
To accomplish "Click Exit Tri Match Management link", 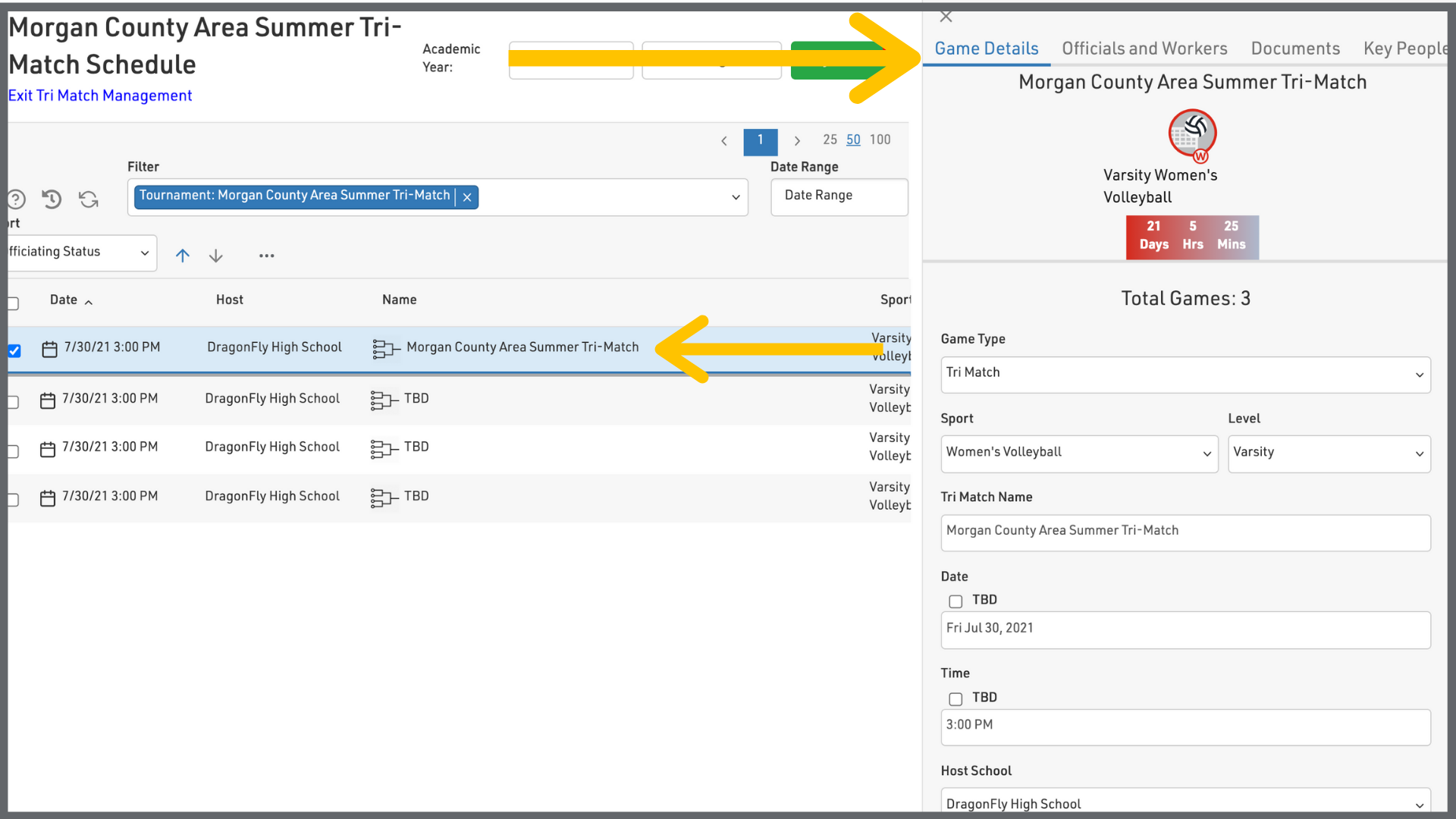I will (x=100, y=96).
